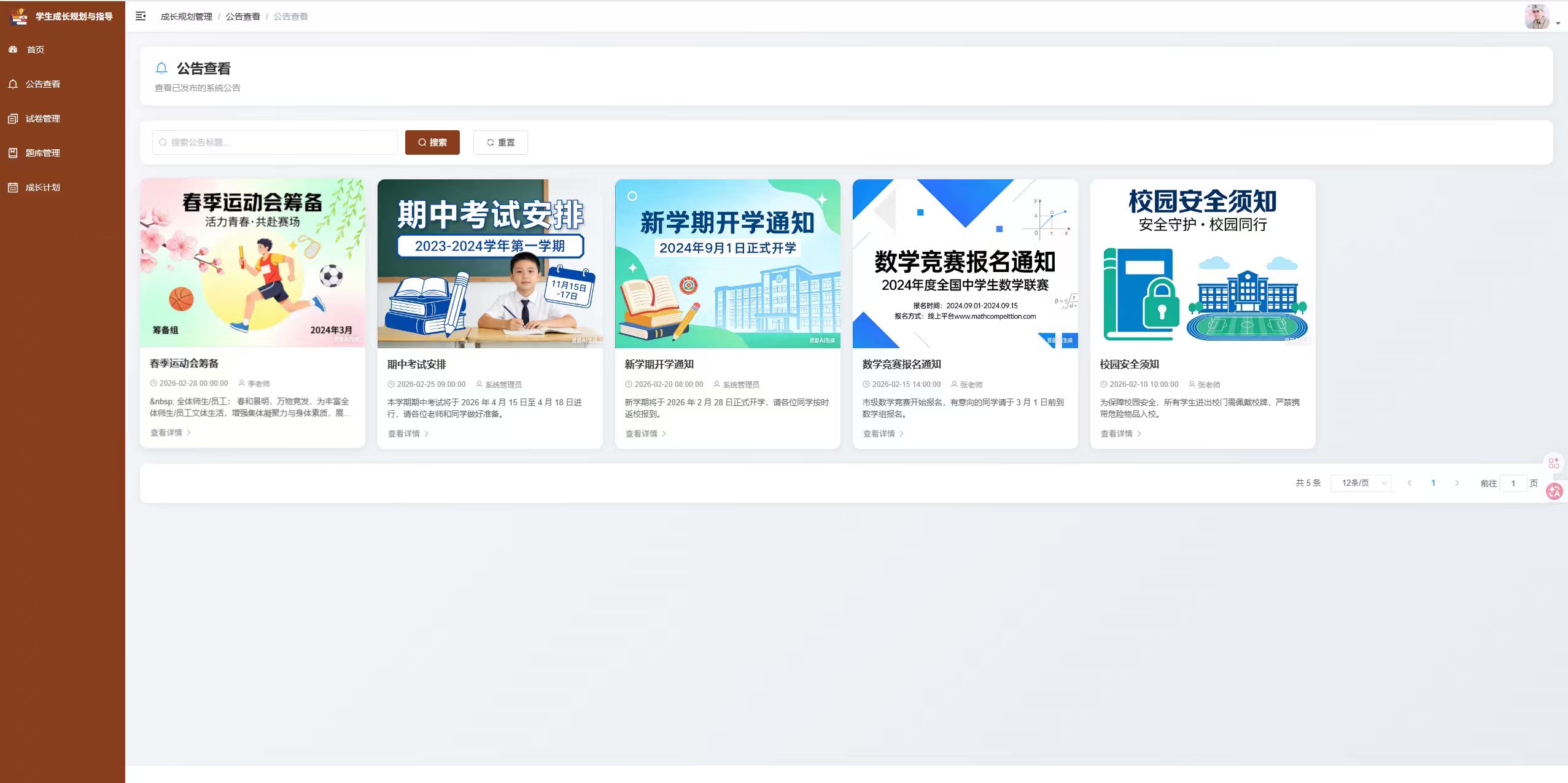Image resolution: width=1568 pixels, height=783 pixels.
Task: Focus the 搜索公告标题 search input
Action: click(275, 142)
